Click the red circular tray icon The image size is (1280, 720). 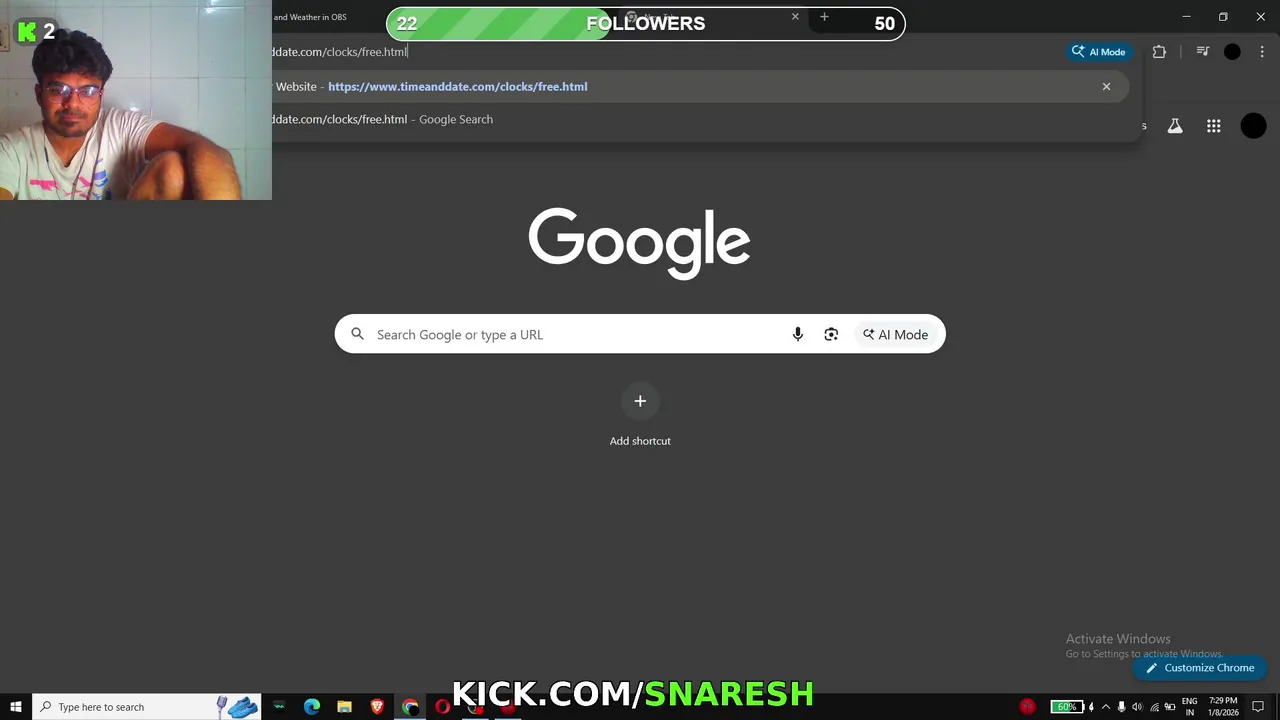[1027, 707]
